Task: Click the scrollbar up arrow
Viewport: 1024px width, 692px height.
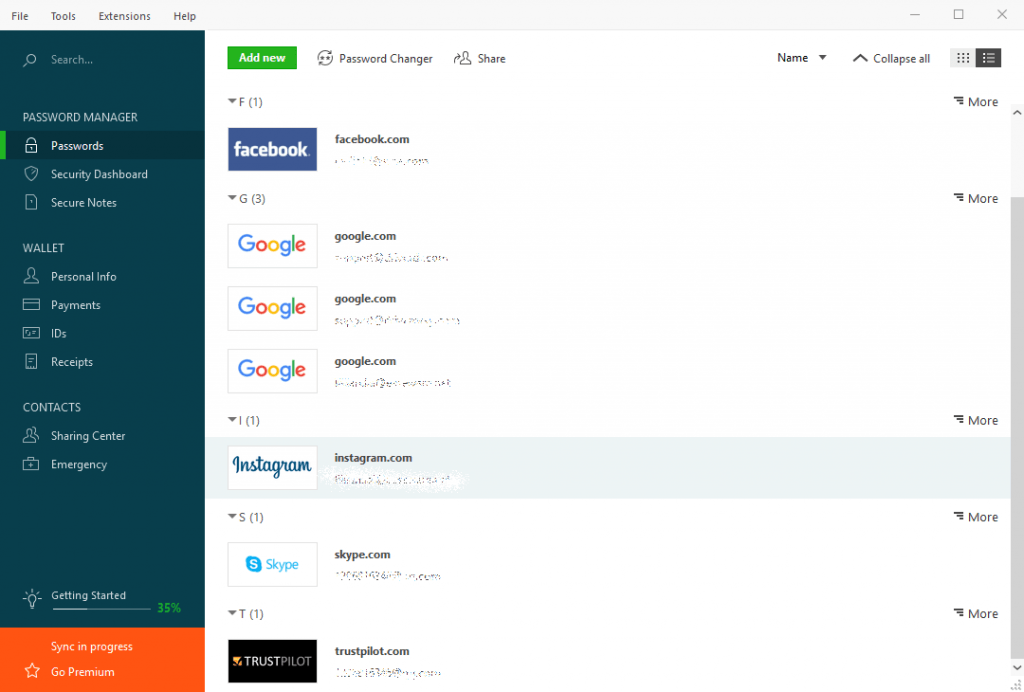Action: point(1017,112)
